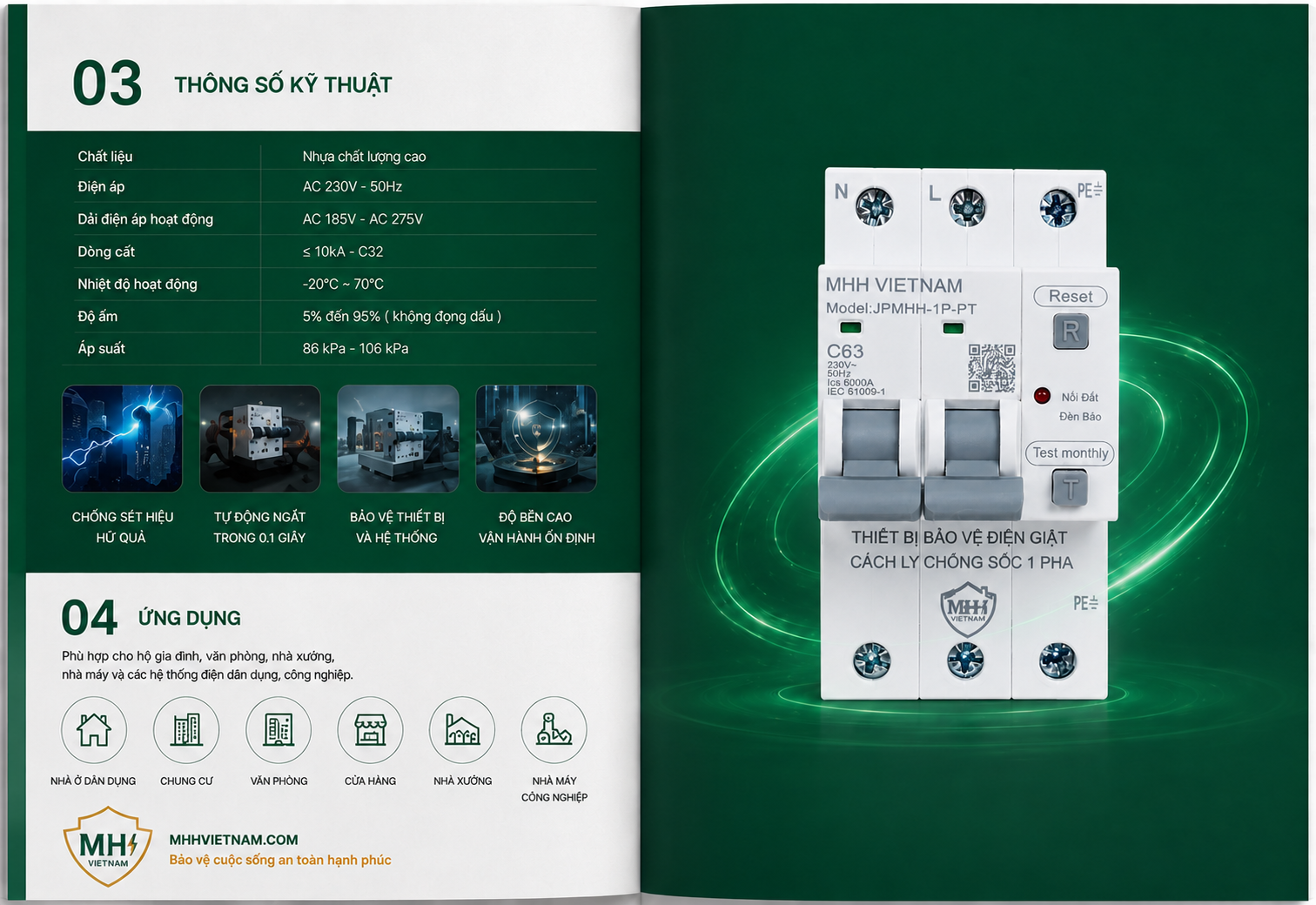
Task: Click the ĐỘ BỀN CAO VẬN HÀNH ỔN ĐỊNH caption
Action: 536,527
